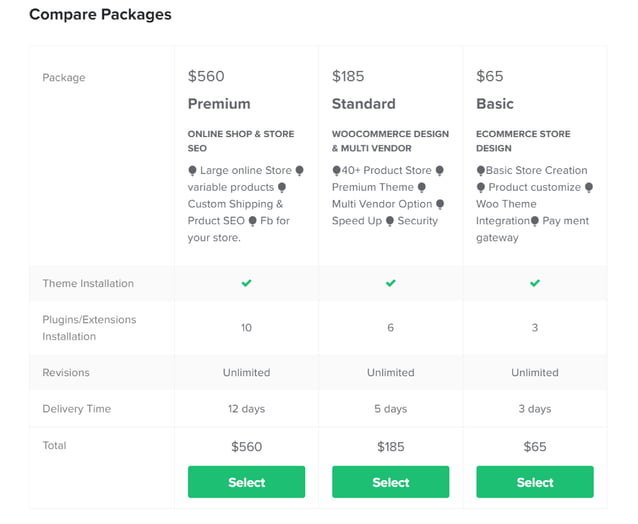Click the $65 price at top
This screenshot has height=524, width=638.
[490, 76]
